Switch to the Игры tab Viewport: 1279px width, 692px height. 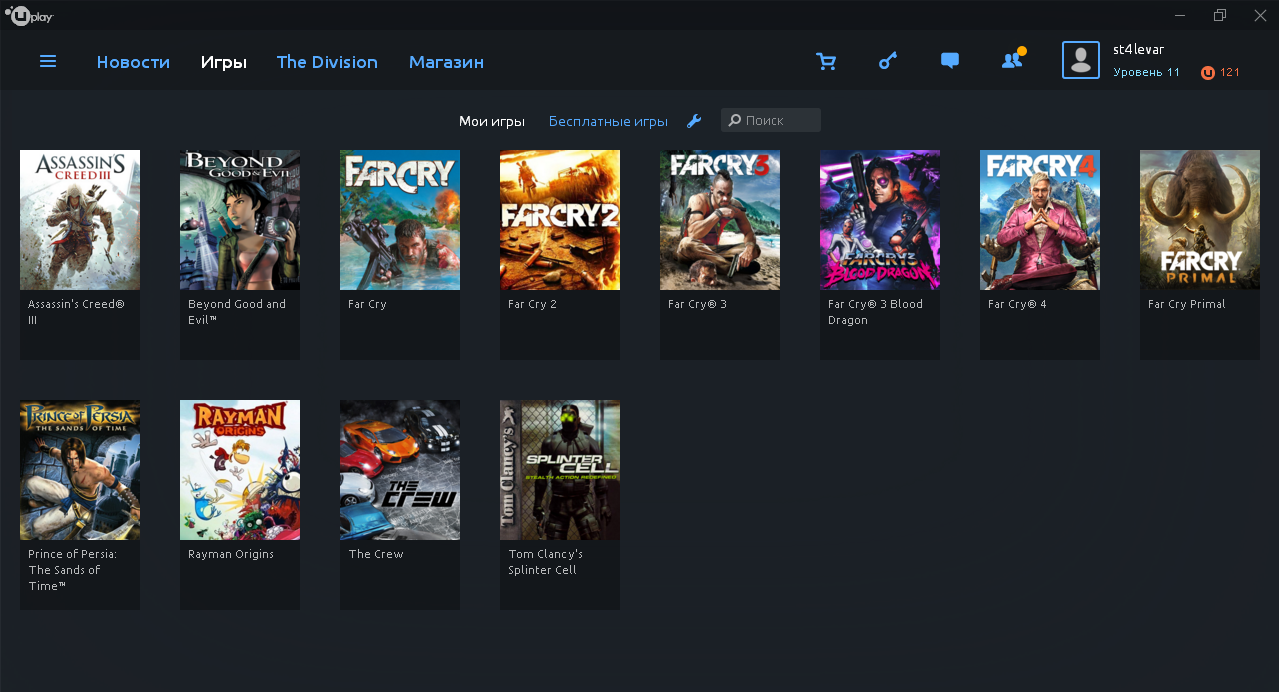pyautogui.click(x=223, y=62)
